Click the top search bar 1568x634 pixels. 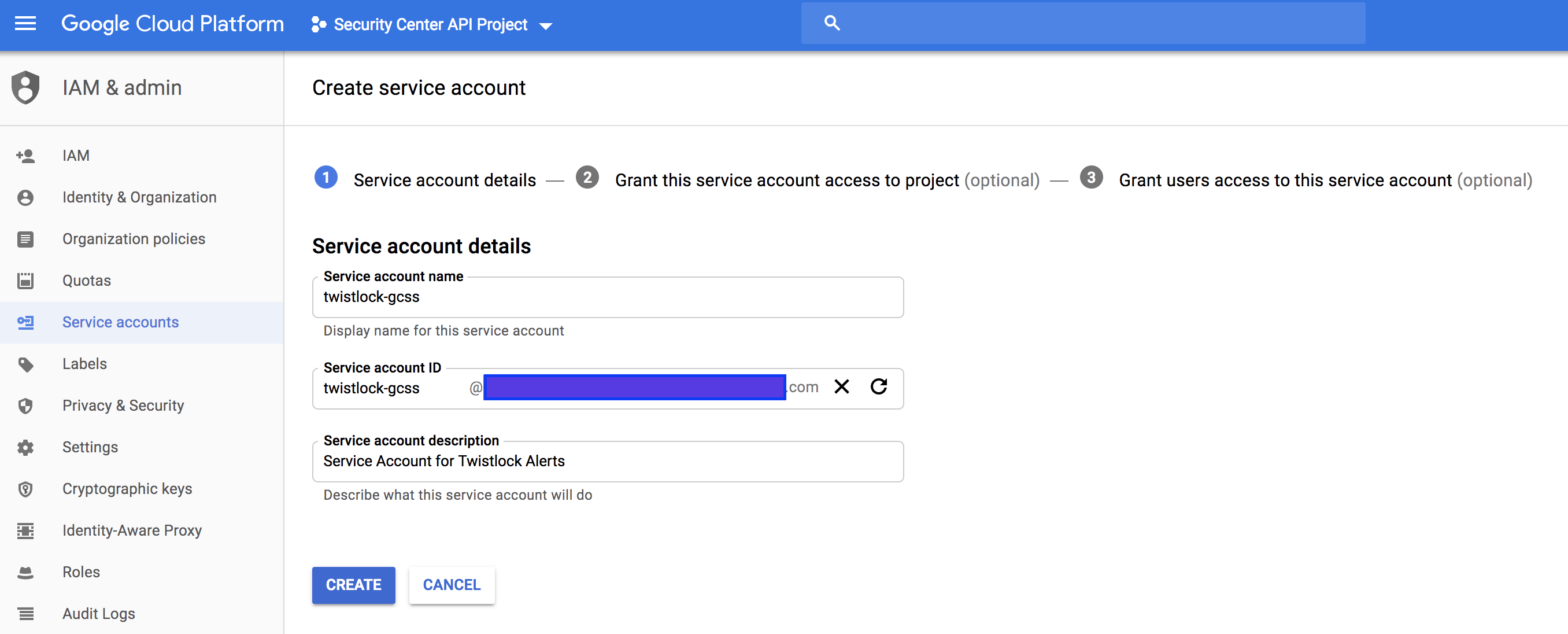click(x=1082, y=23)
